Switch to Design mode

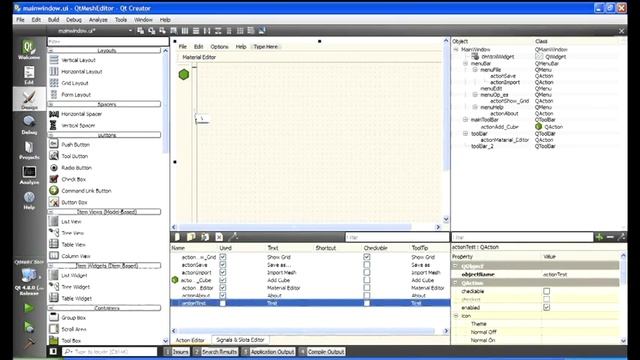(x=29, y=100)
